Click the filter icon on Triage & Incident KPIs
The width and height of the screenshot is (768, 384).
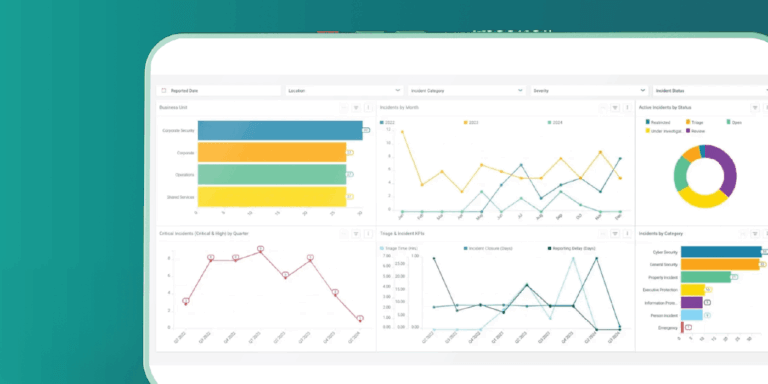pyautogui.click(x=615, y=234)
